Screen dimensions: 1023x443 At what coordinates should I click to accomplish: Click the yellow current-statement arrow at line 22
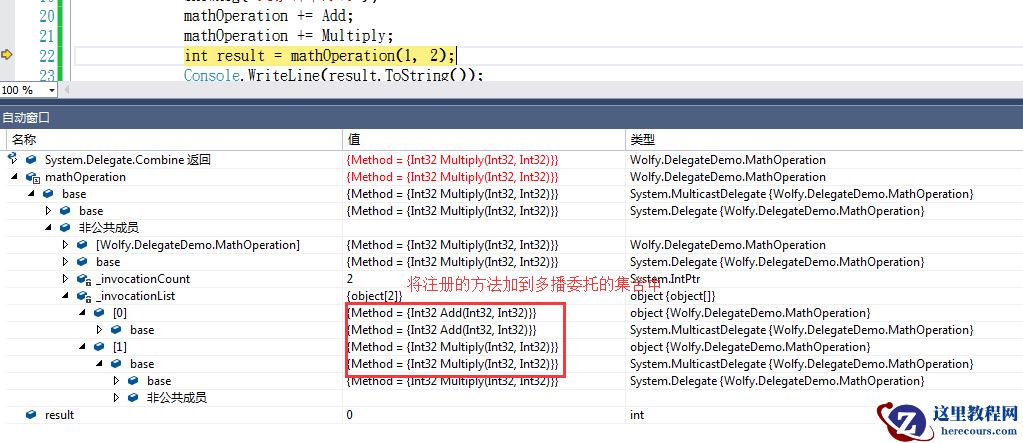[7, 55]
